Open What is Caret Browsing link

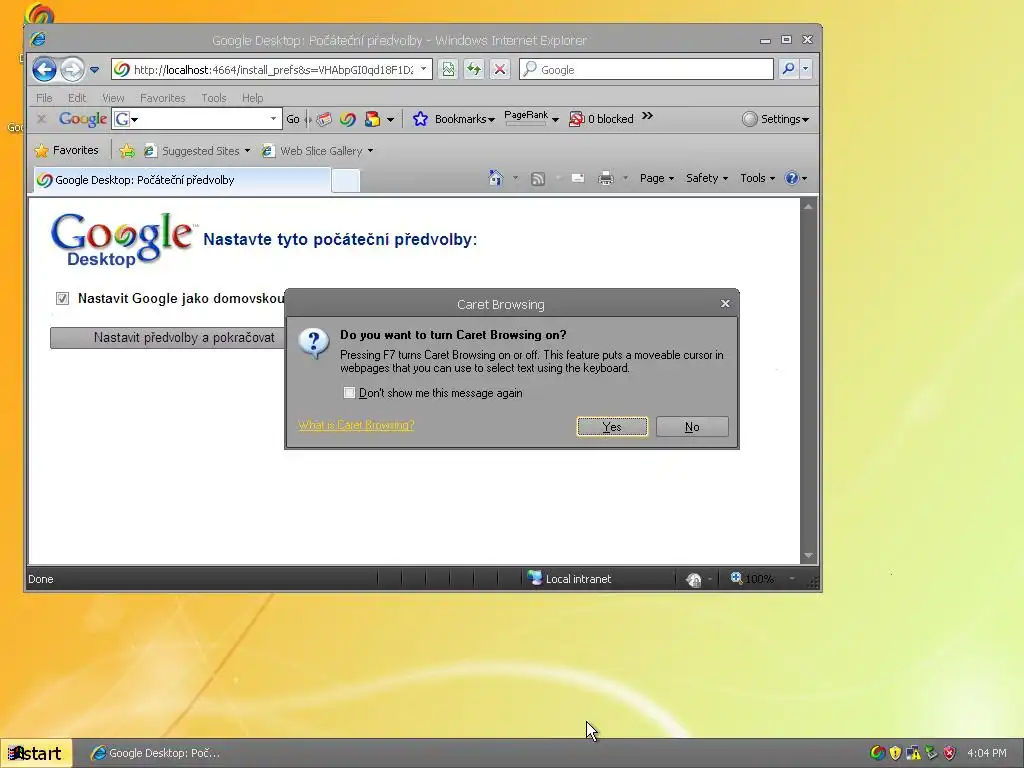click(x=357, y=425)
